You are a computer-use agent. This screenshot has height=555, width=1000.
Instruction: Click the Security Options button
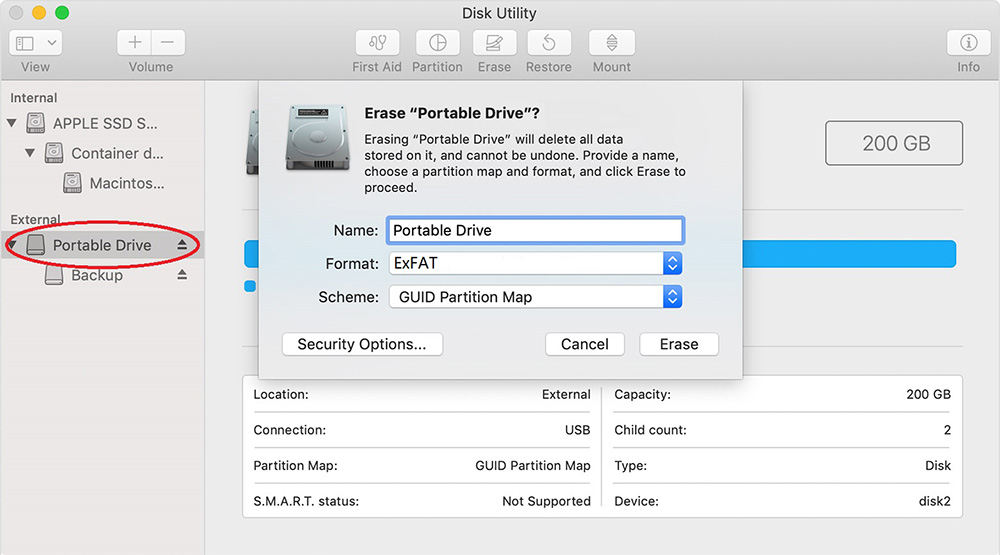pyautogui.click(x=362, y=344)
